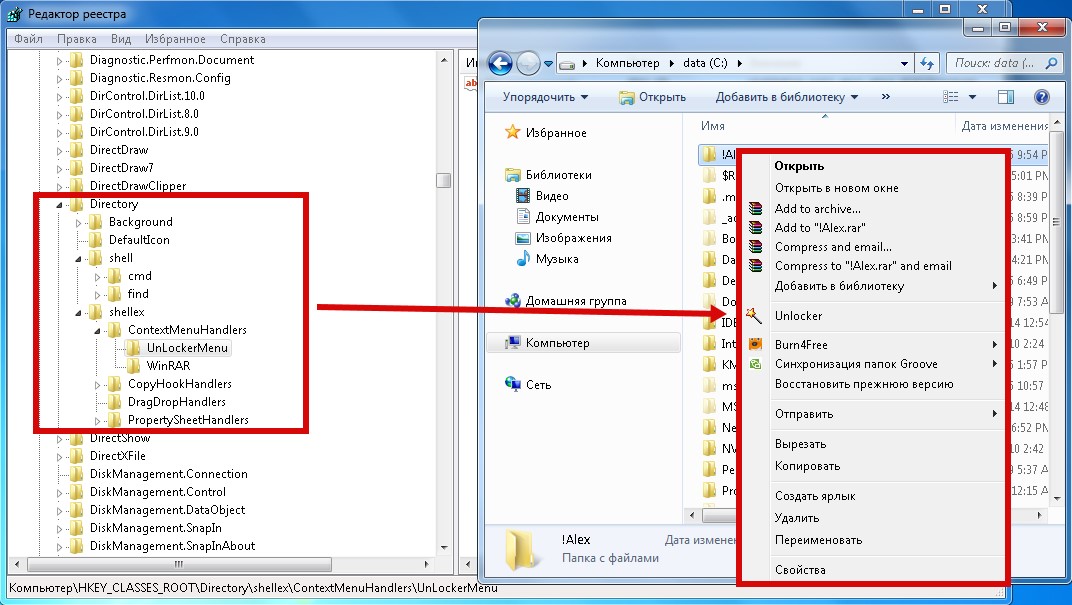This screenshot has width=1072, height=605.
Task: Click the Unlocker wand icon in context menu
Action: pyautogui.click(x=755, y=316)
